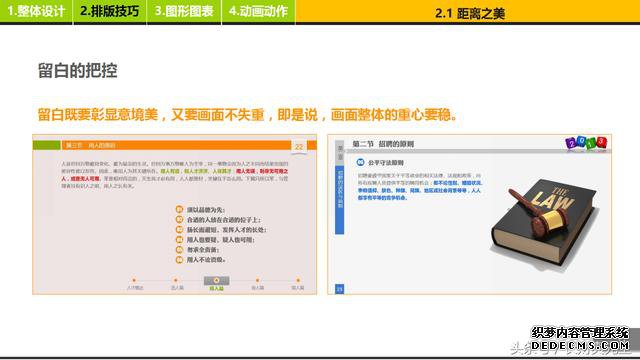Click the last orange numbered bullet 用人不论资级

pos(179,260)
